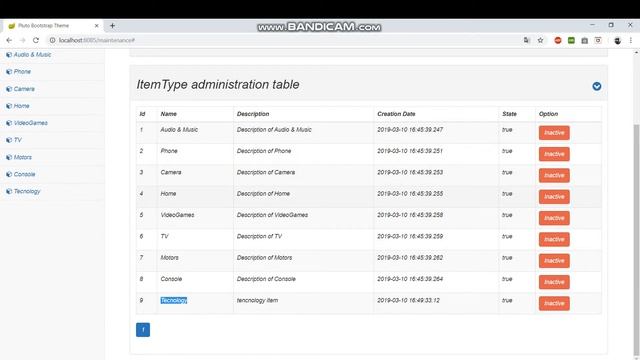Click the browser back arrow
640x360 pixels.
click(9, 40)
